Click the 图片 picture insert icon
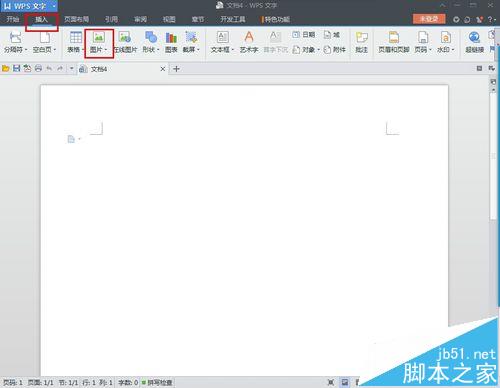The height and width of the screenshot is (388, 500). click(99, 37)
